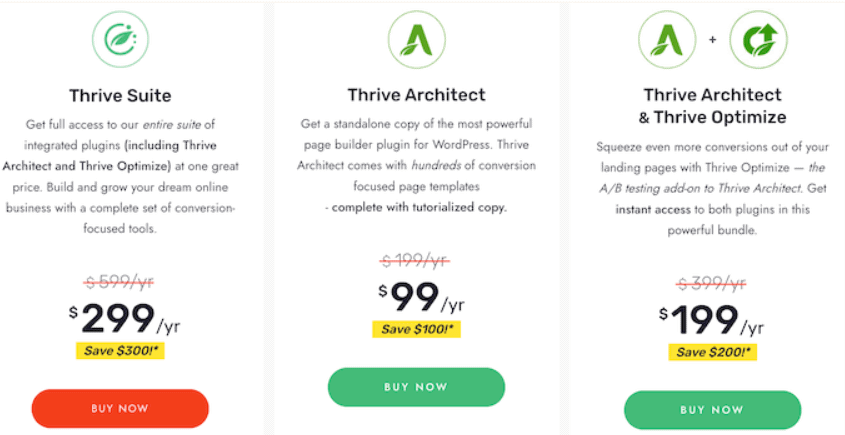Click the crossed-out $199/yr price
The height and width of the screenshot is (435, 845).
click(x=416, y=261)
